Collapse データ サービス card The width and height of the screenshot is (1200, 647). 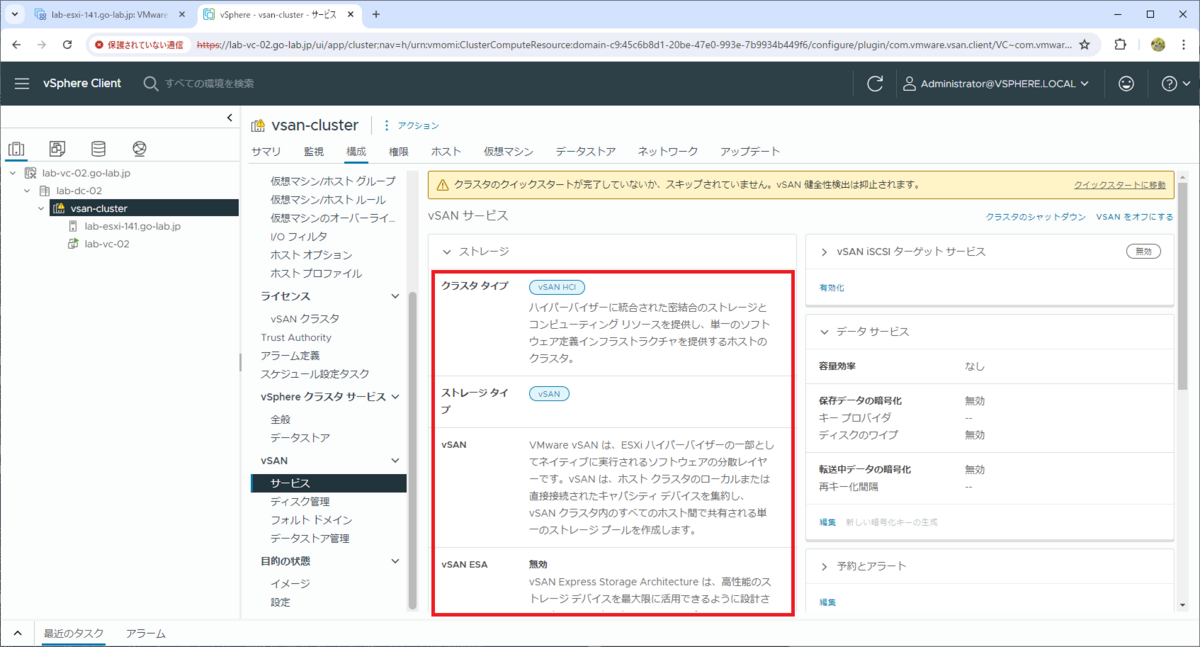click(824, 331)
